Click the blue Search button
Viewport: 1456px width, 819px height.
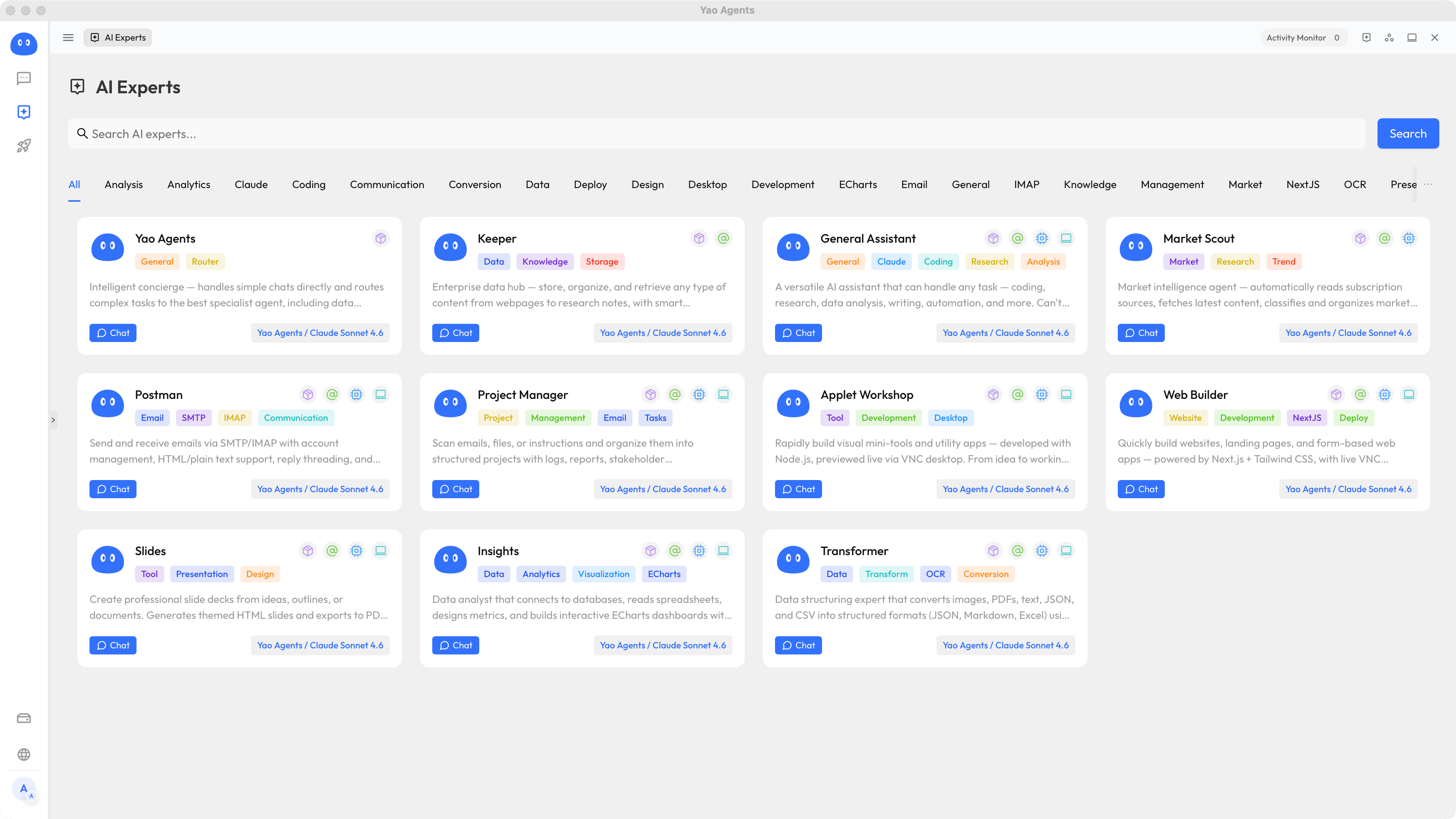pos(1408,133)
